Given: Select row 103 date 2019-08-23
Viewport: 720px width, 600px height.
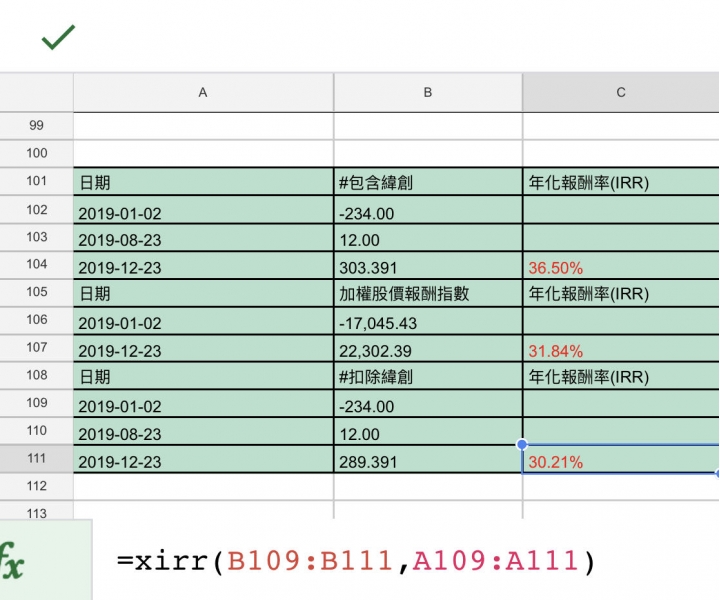Looking at the screenshot, I should 203,237.
